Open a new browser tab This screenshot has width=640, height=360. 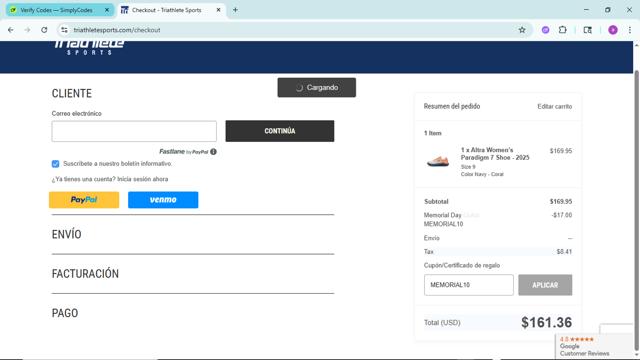point(235,10)
